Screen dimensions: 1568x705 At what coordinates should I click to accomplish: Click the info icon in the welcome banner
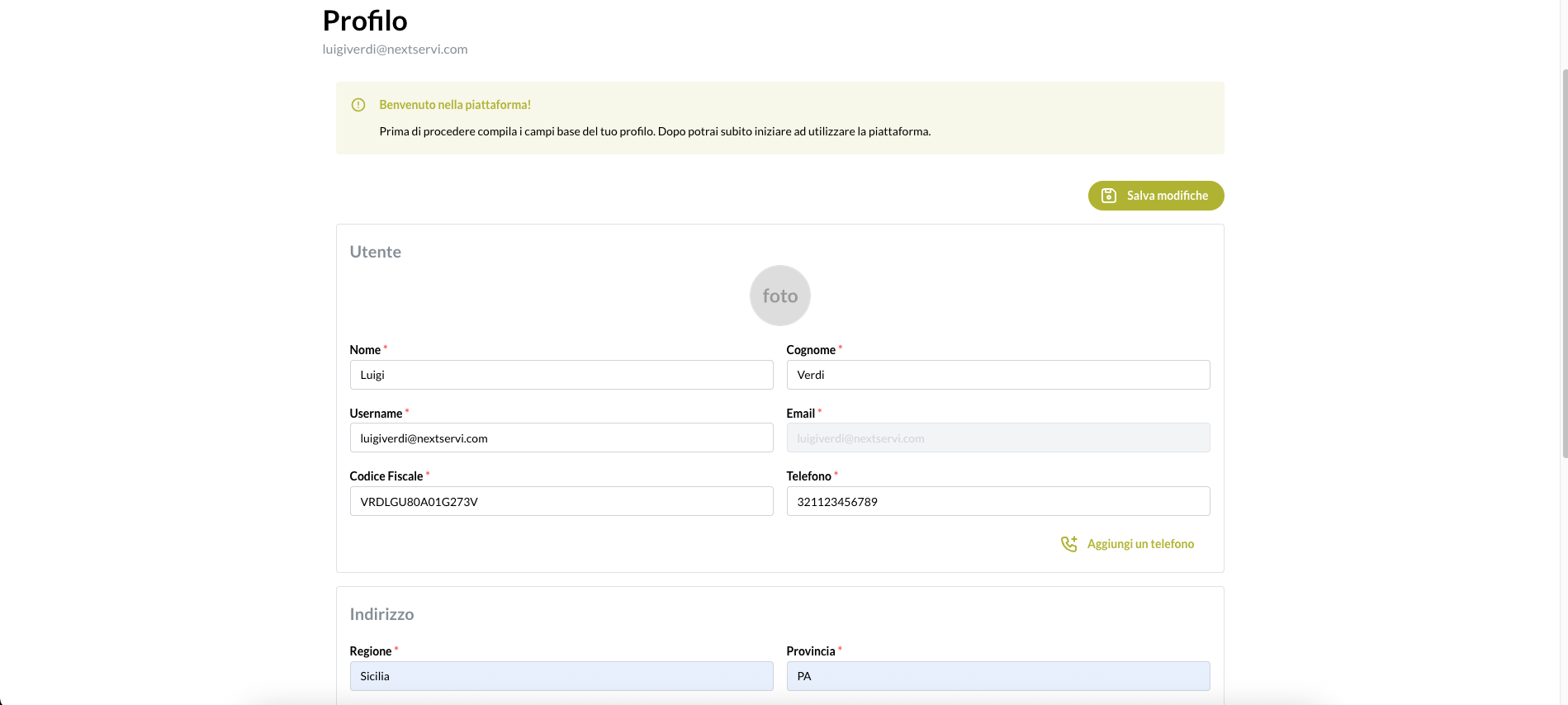click(x=358, y=105)
